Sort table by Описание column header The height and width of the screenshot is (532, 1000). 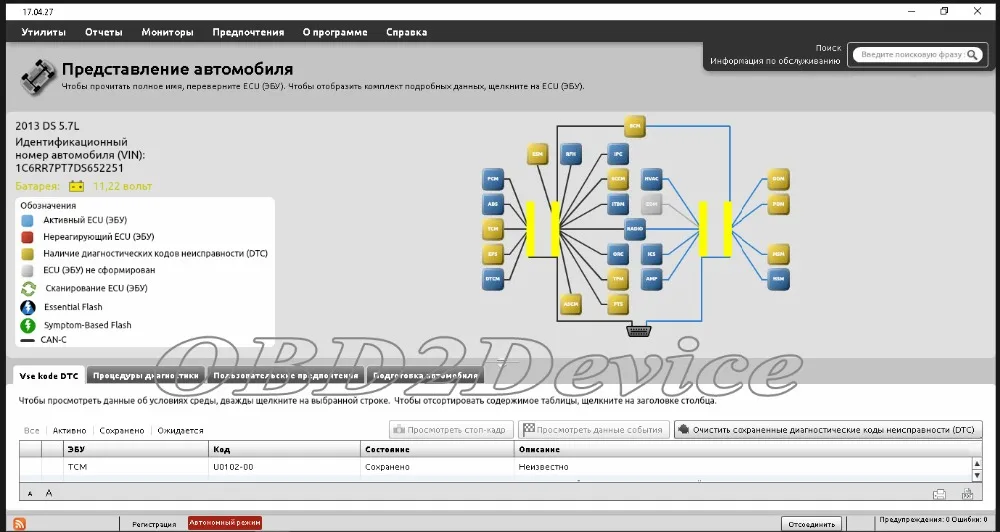coord(747,450)
